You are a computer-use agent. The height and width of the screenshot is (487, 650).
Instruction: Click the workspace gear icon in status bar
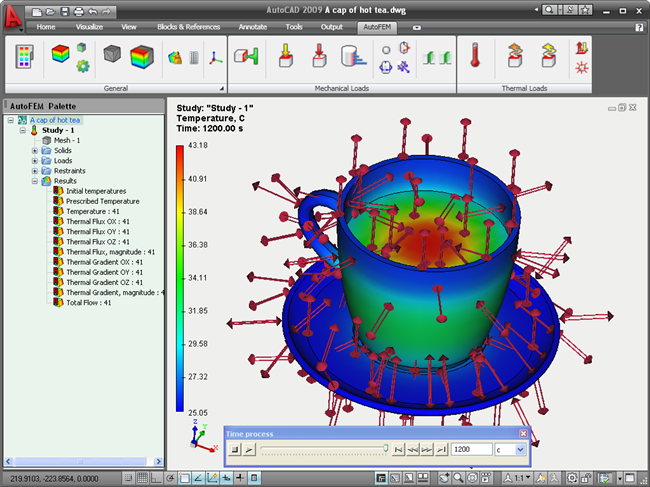[x=572, y=478]
